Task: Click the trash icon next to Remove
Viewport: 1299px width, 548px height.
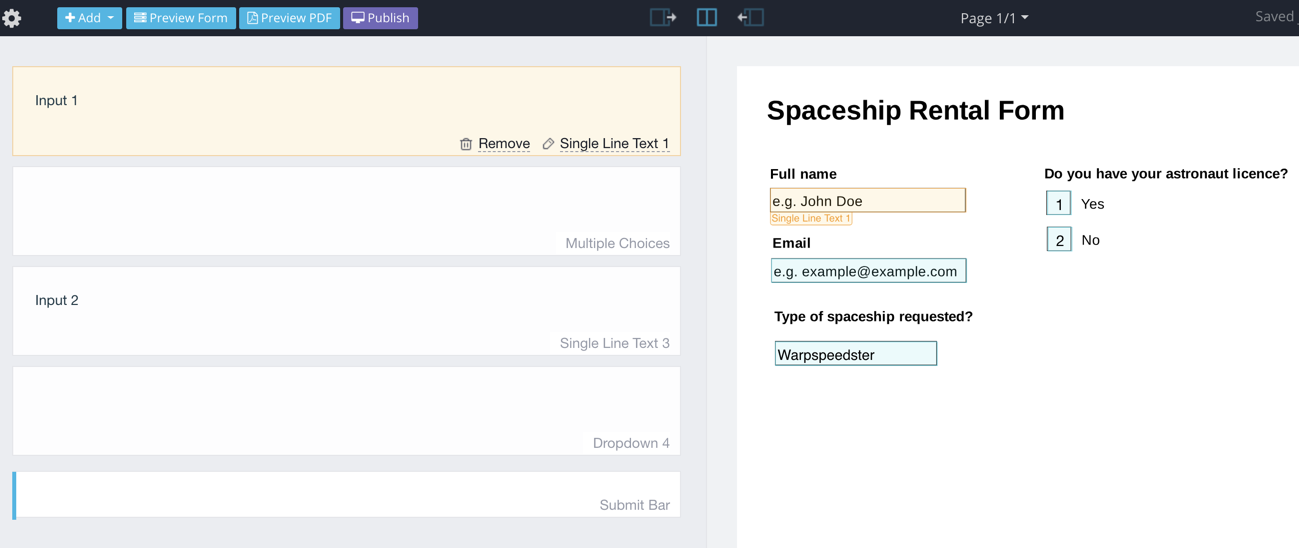Action: pos(466,144)
